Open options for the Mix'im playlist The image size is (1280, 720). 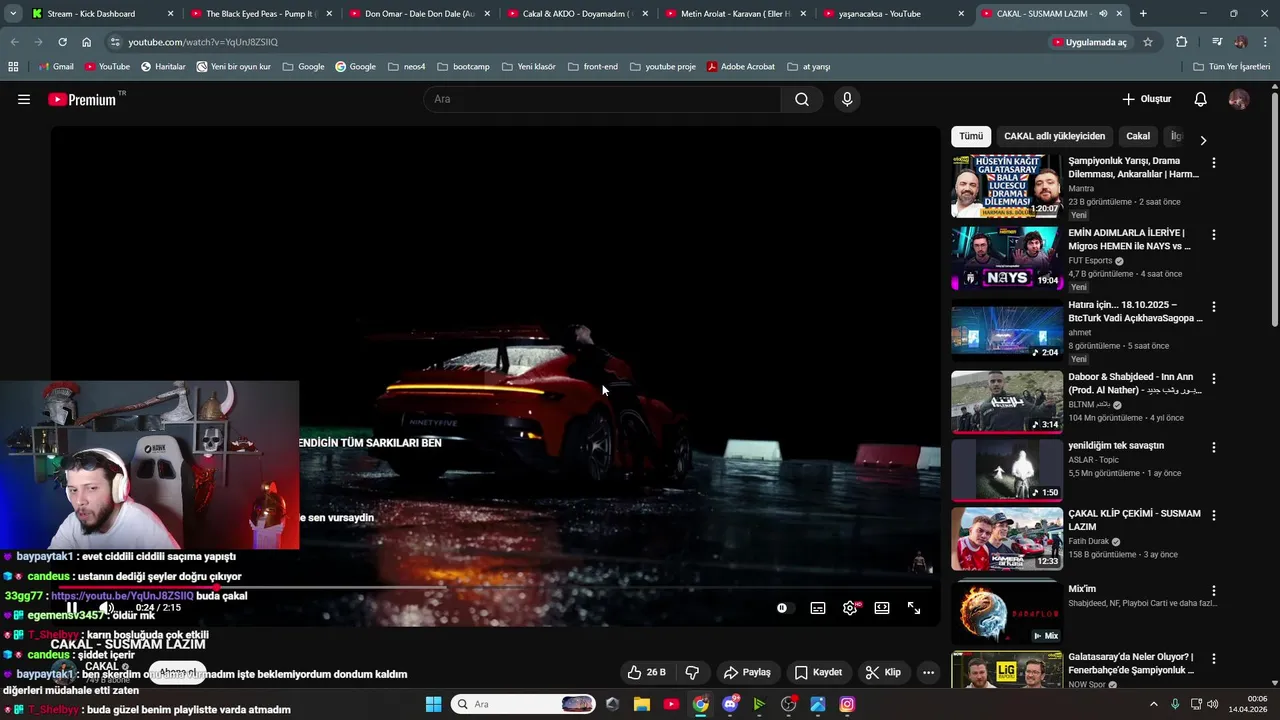point(1214,590)
